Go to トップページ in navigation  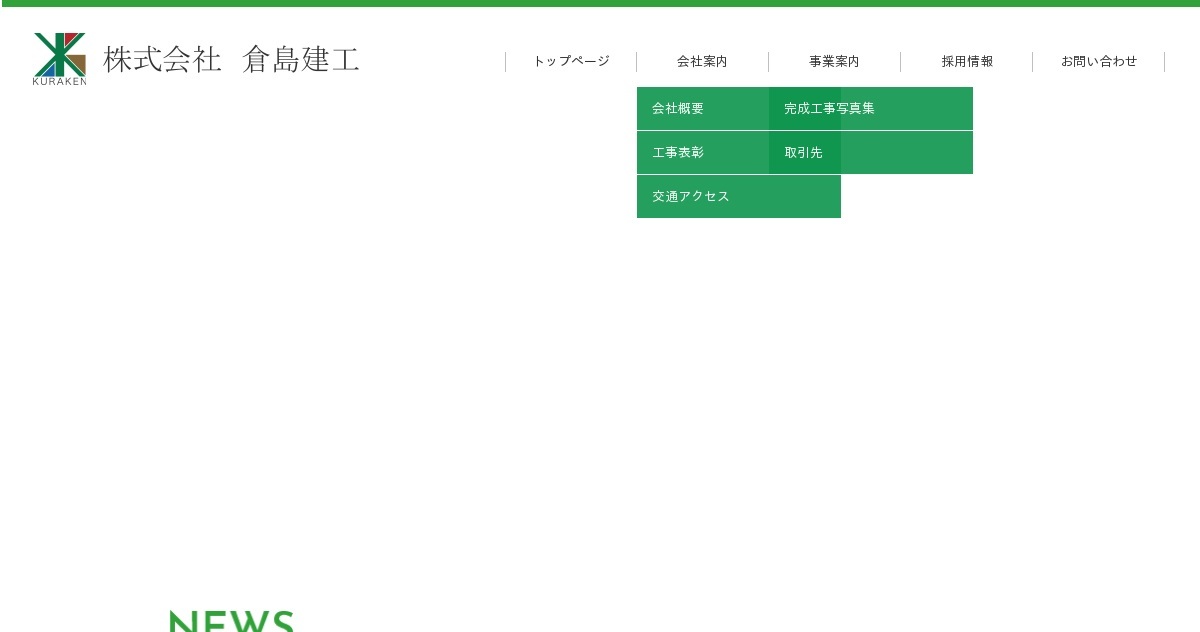click(x=571, y=62)
